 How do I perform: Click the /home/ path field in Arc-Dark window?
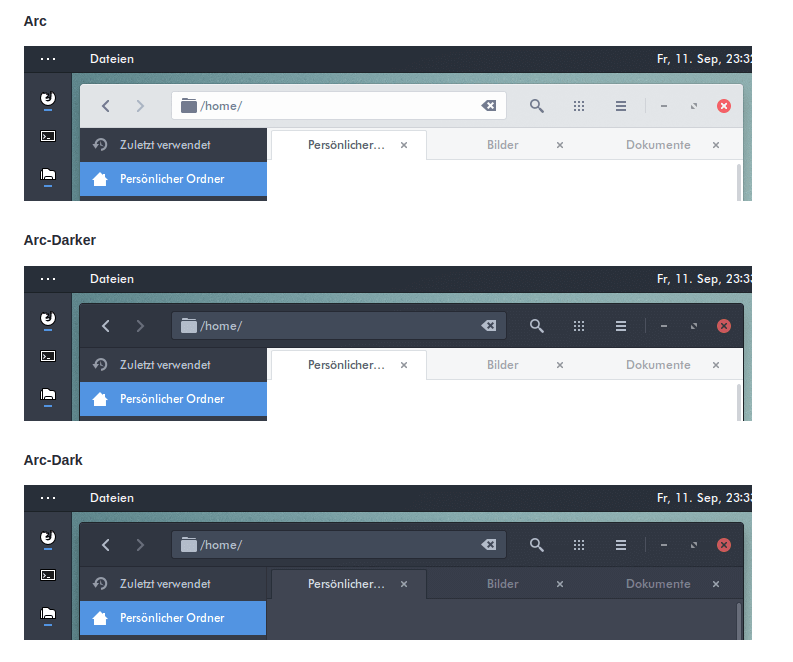click(x=339, y=545)
